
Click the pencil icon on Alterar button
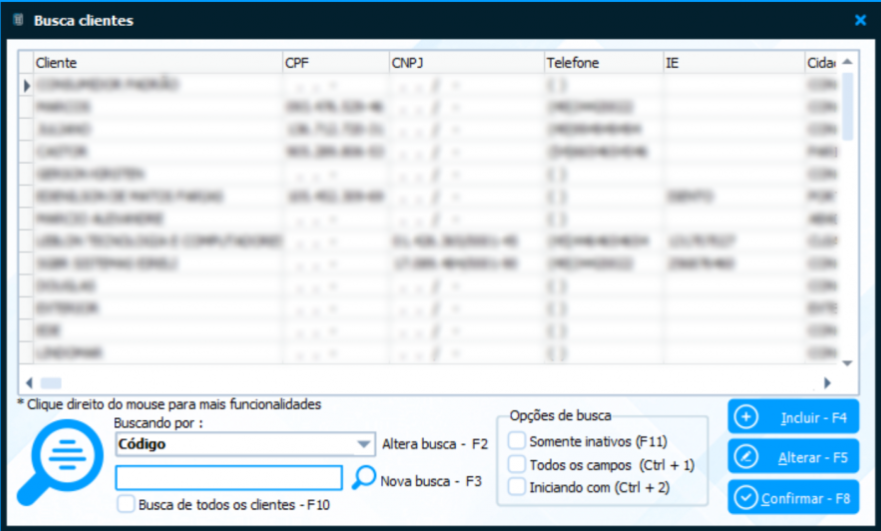pos(747,458)
